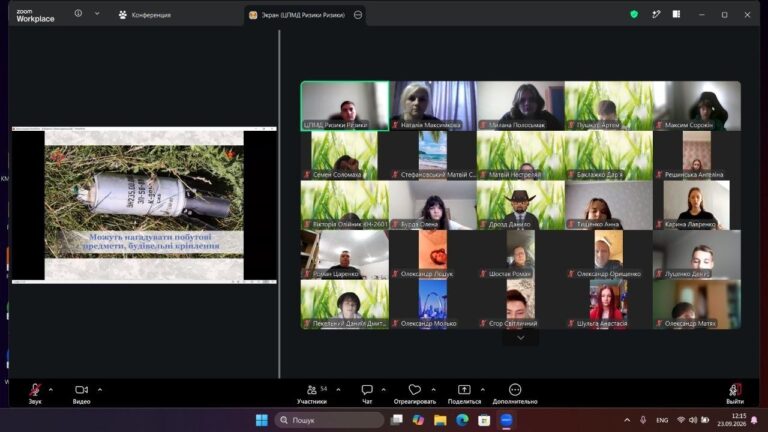The height and width of the screenshot is (432, 768).
Task: Toggle camera with the Видео button
Action: pos(81,393)
